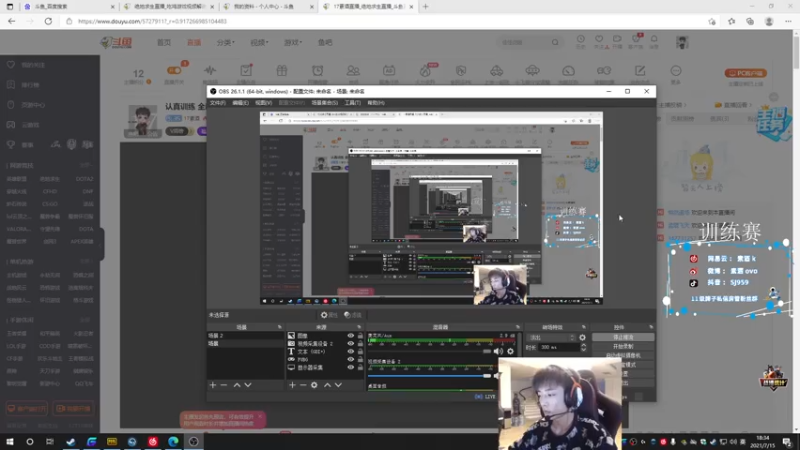Open the three-dot More icon in streamer toolbar
The width and height of the screenshot is (800, 450).
tap(676, 71)
